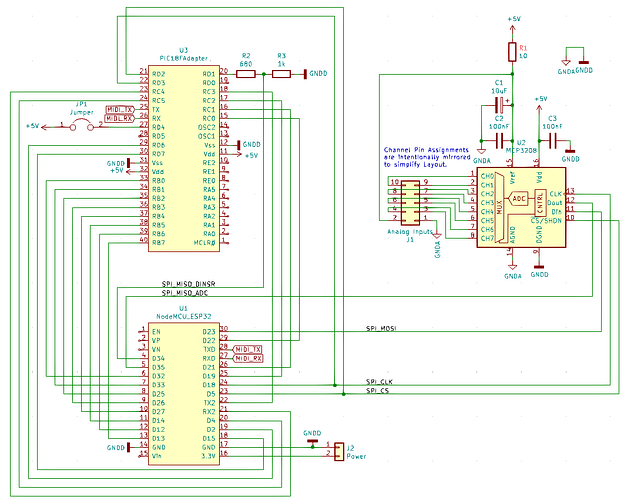Screen dimensions: 623x500
Task: Click the Vref pin label on MCP3208
Action: tap(513, 178)
